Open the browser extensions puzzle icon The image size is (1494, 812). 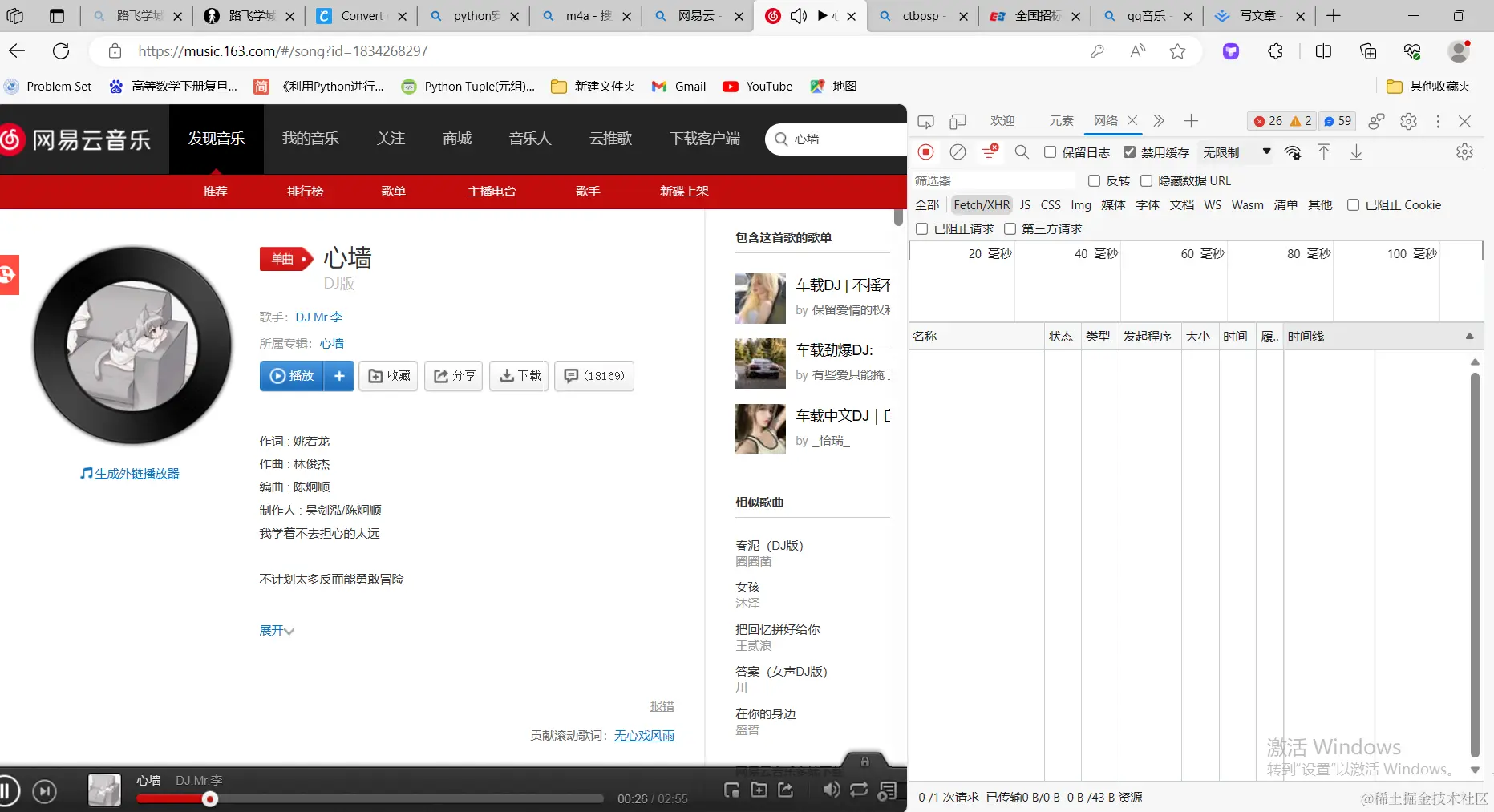1276,51
